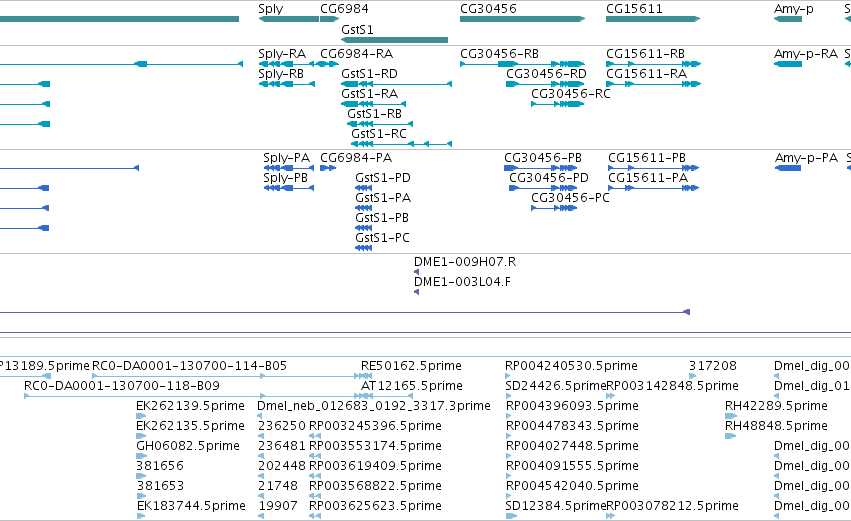Click the GstS1 gene label
This screenshot has width=851, height=521.
357,29
